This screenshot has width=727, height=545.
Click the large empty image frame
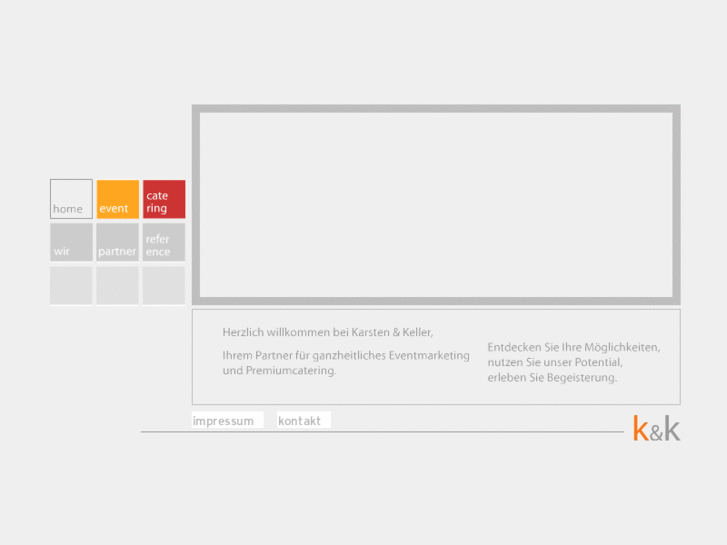click(x=436, y=205)
